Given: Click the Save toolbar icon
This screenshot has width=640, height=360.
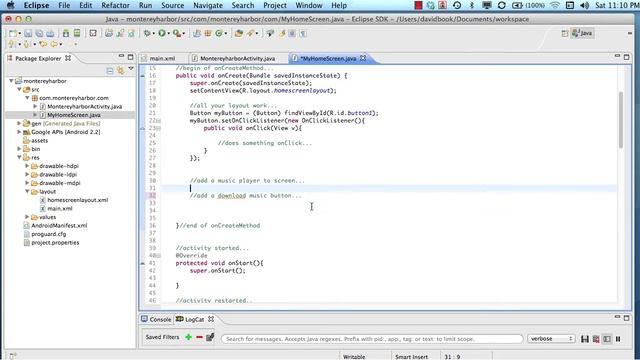Looking at the screenshot, I should (x=28, y=33).
